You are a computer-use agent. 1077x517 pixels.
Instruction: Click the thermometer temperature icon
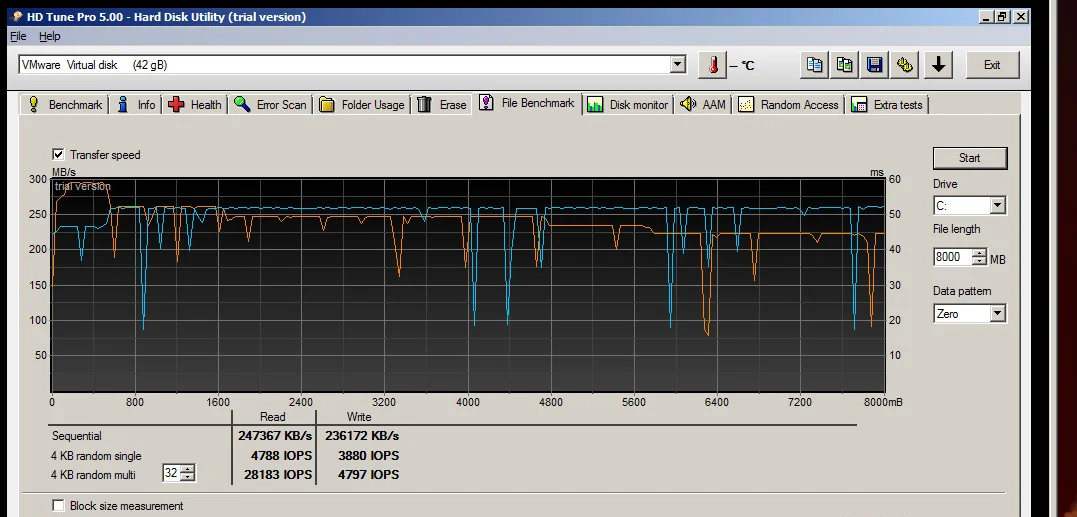point(712,65)
